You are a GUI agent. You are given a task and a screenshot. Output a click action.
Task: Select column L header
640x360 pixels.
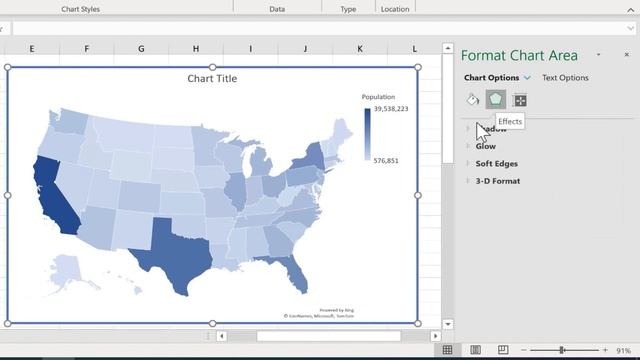tap(414, 49)
